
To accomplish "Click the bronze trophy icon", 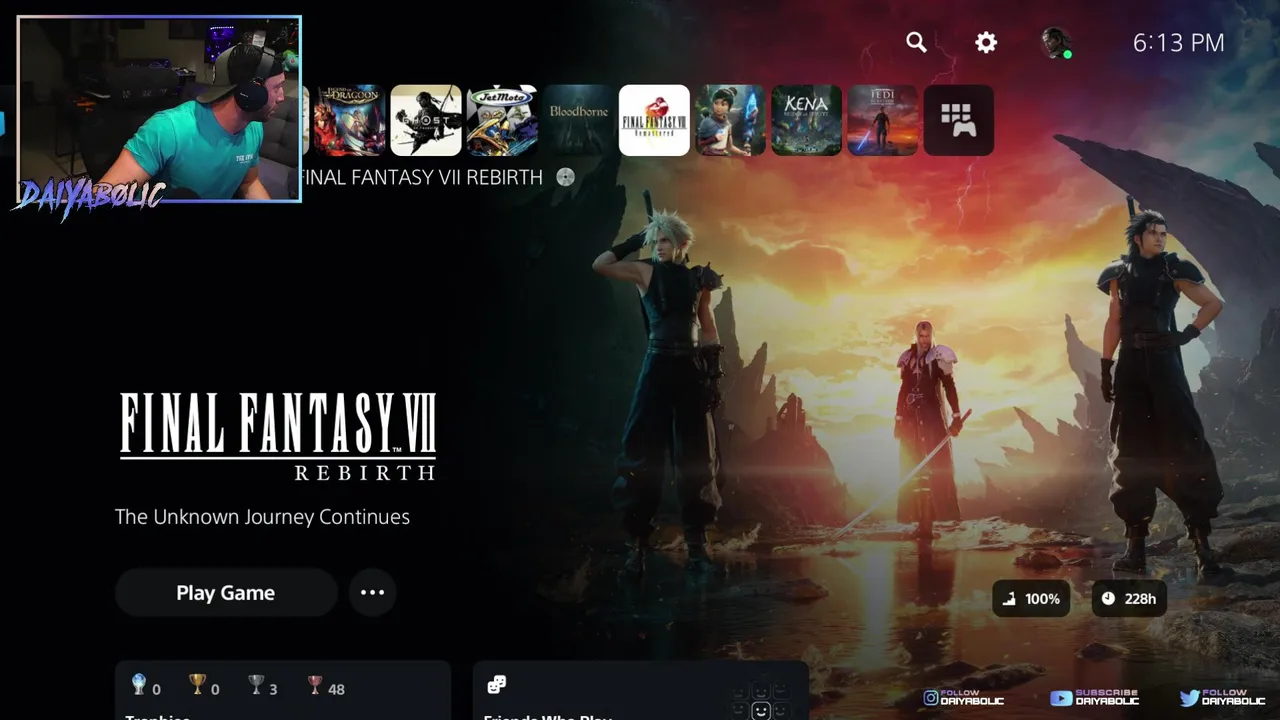I will (315, 685).
